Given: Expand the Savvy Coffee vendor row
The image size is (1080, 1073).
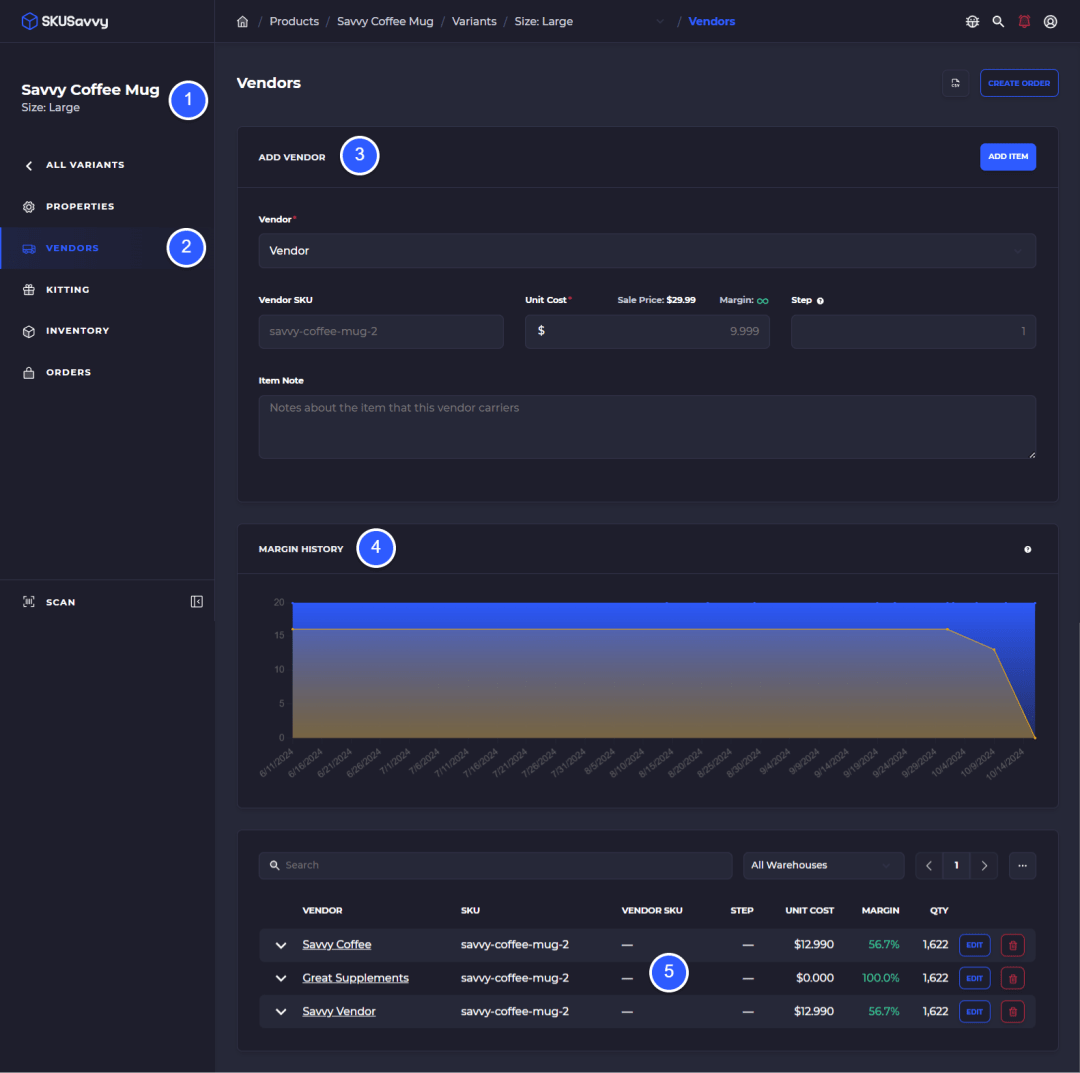Looking at the screenshot, I should pyautogui.click(x=280, y=945).
